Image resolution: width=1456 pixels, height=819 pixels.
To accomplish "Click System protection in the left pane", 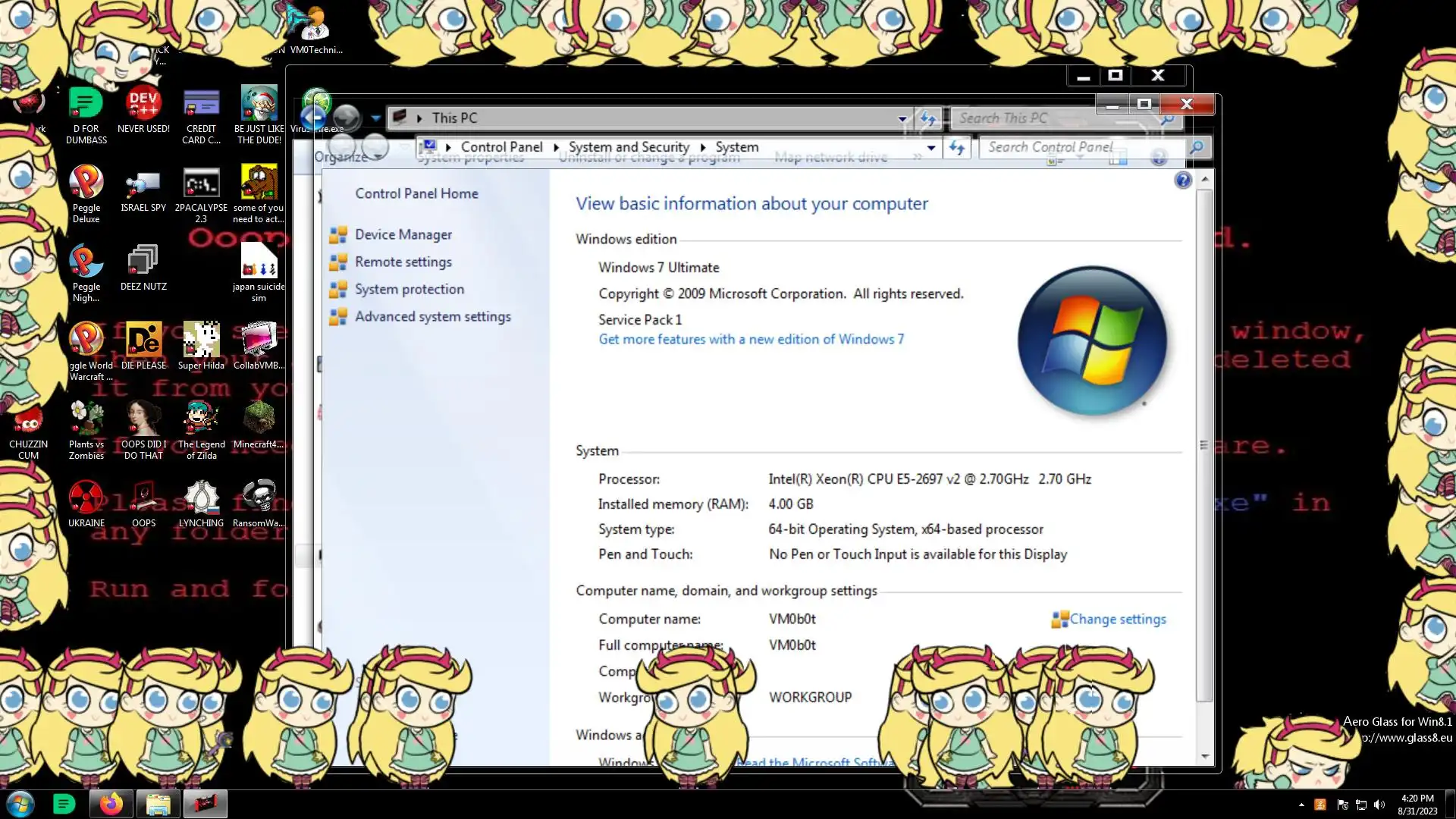I will [x=409, y=289].
